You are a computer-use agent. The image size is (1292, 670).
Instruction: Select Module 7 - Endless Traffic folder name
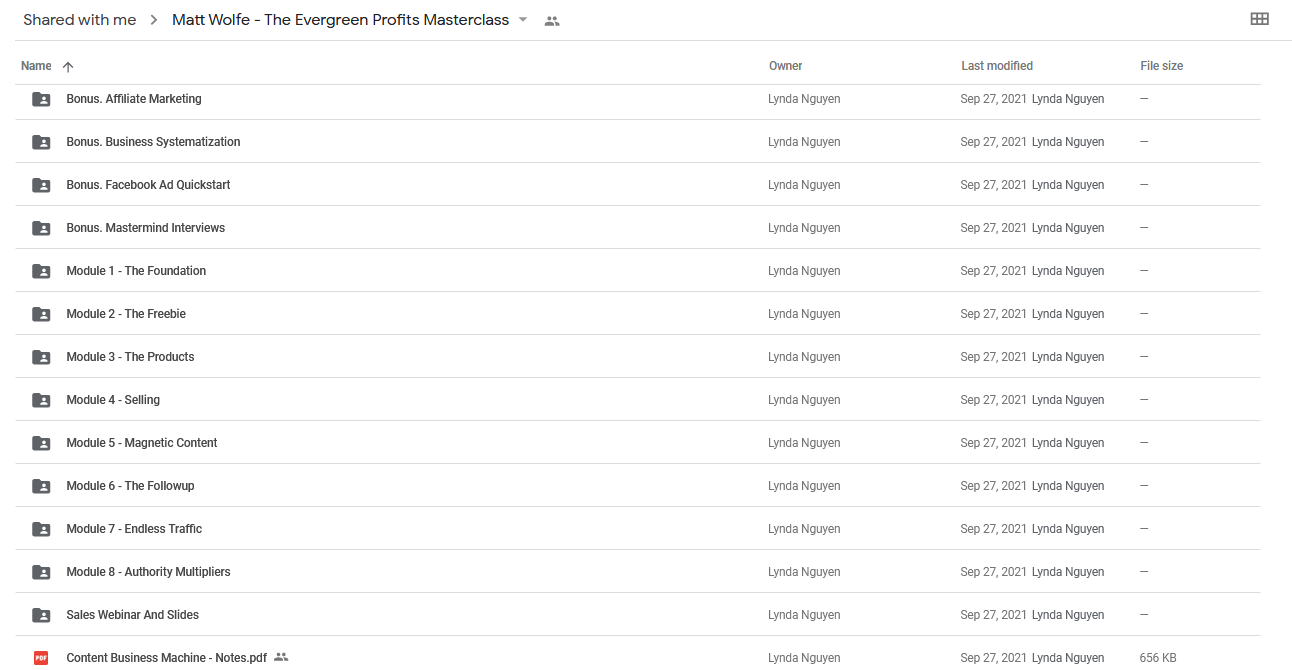(x=134, y=529)
